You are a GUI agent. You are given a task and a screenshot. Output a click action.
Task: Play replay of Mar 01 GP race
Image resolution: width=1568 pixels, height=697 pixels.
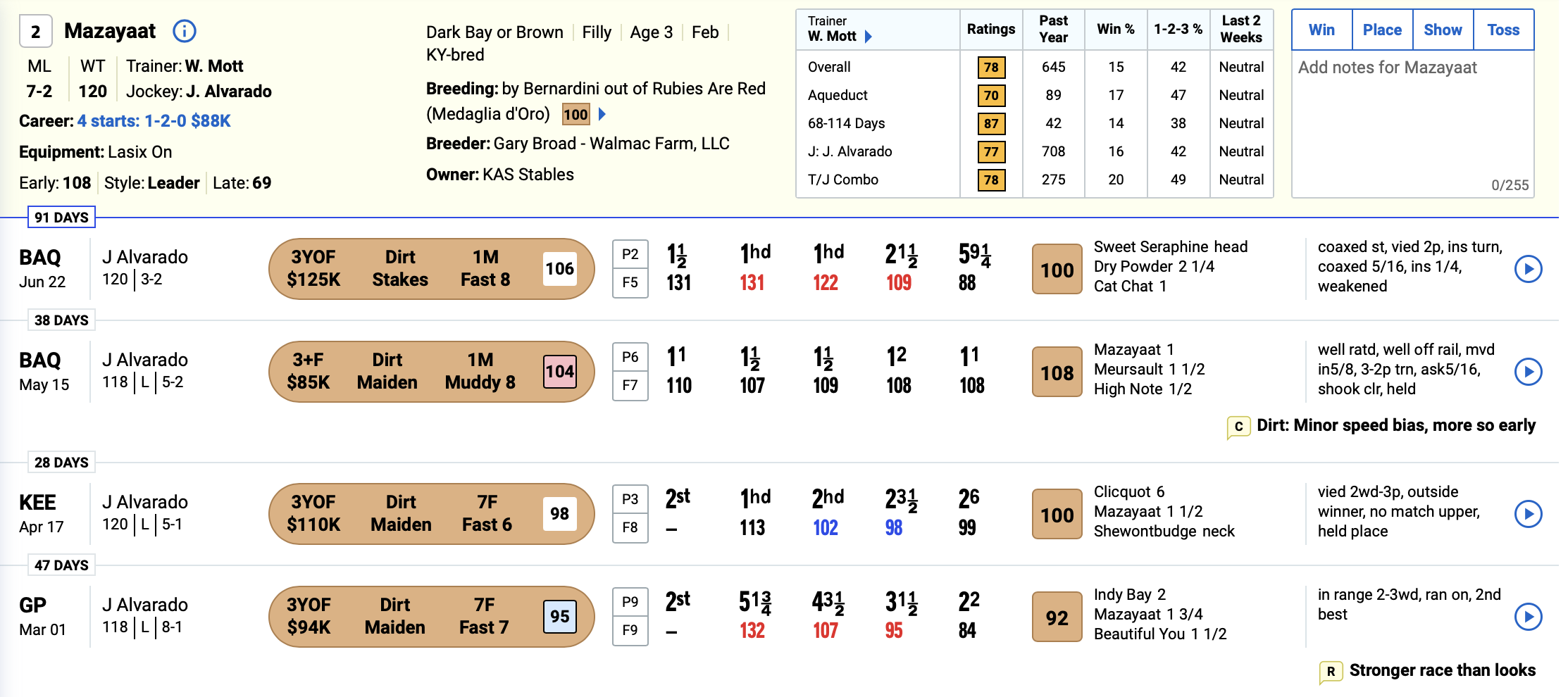click(x=1528, y=617)
